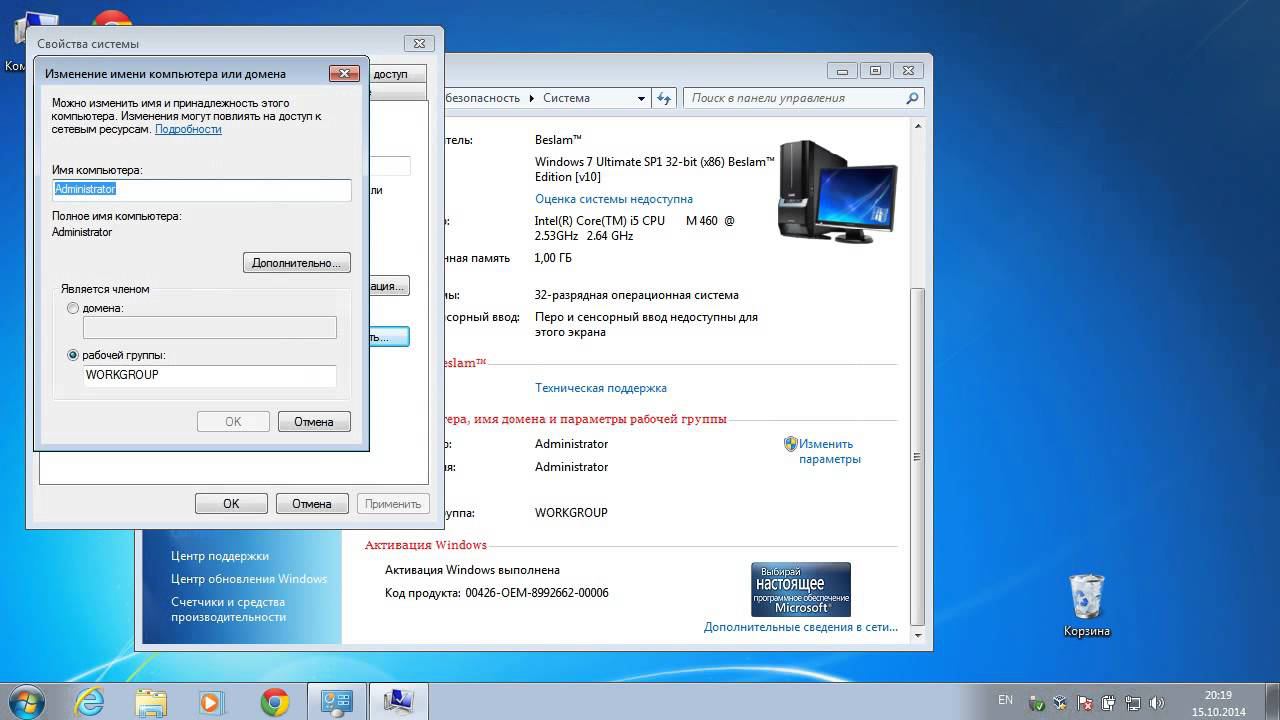Image resolution: width=1280 pixels, height=720 pixels.
Task: Click the Action Center flag icon in tray
Action: click(1083, 702)
